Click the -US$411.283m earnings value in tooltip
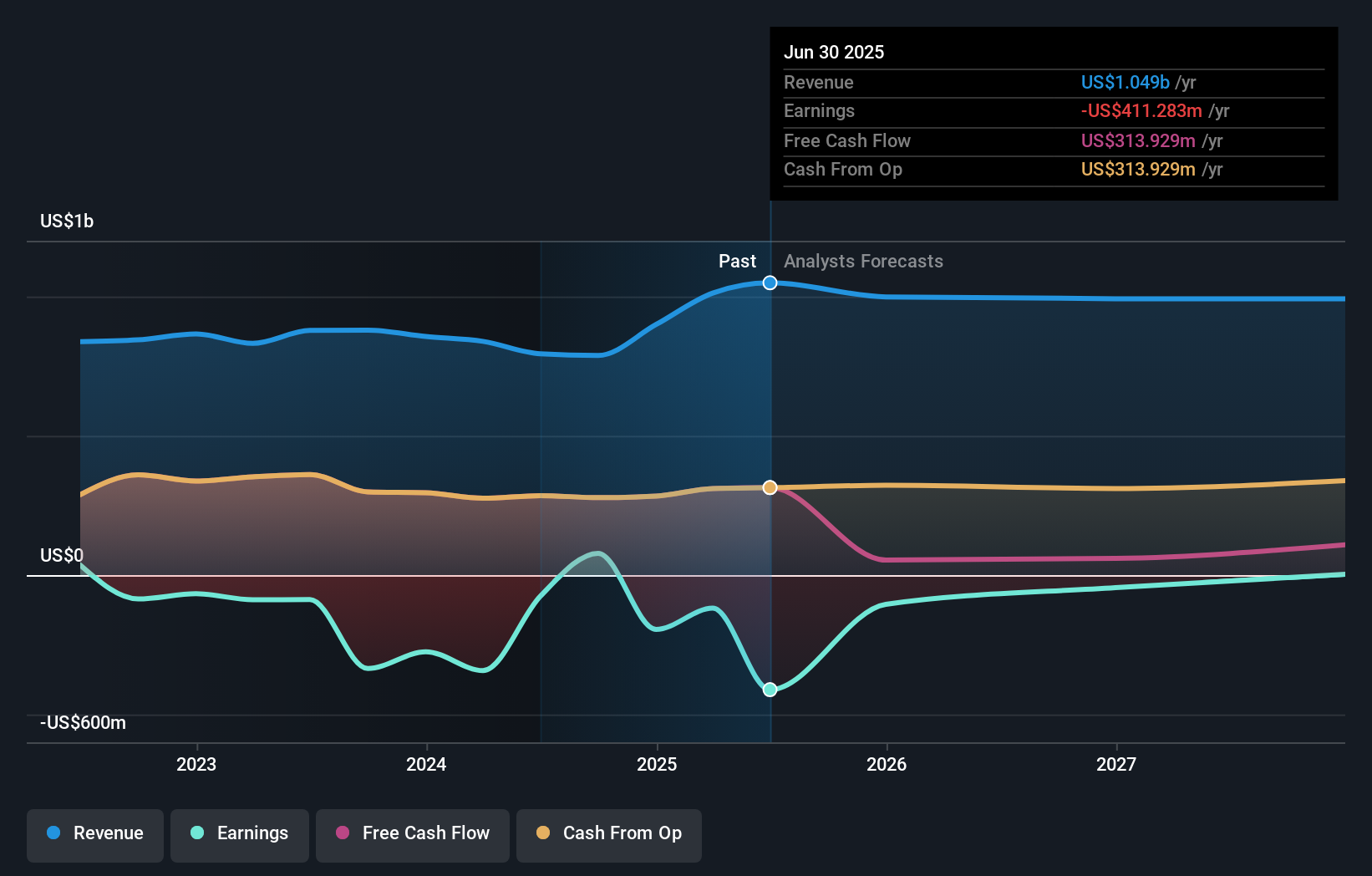Screen dimensions: 1372x876 tap(1141, 110)
